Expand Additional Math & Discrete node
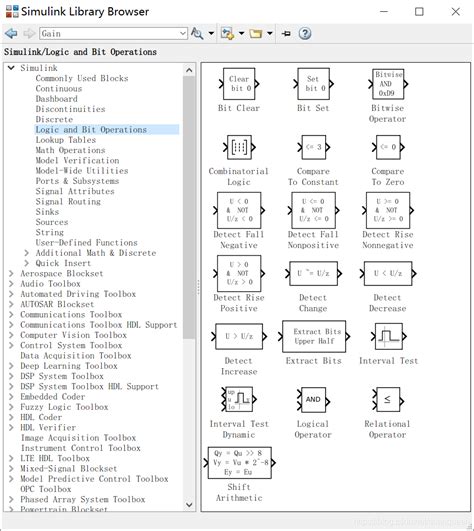This screenshot has width=474, height=531. (27, 253)
